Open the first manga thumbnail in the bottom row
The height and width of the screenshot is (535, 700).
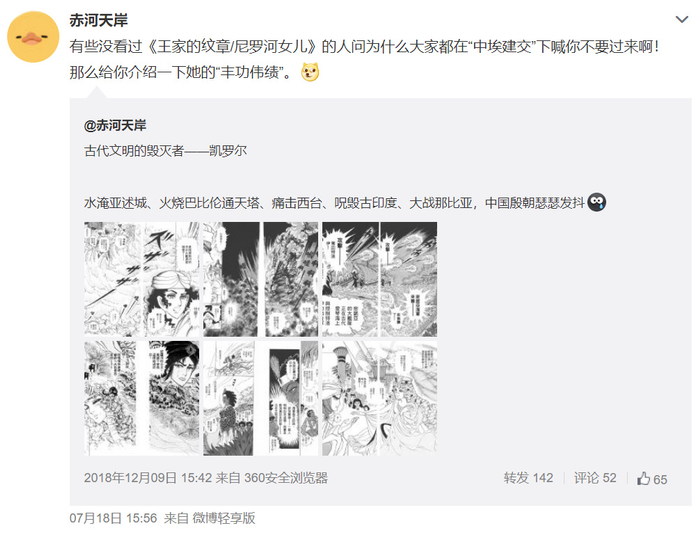[x=142, y=398]
